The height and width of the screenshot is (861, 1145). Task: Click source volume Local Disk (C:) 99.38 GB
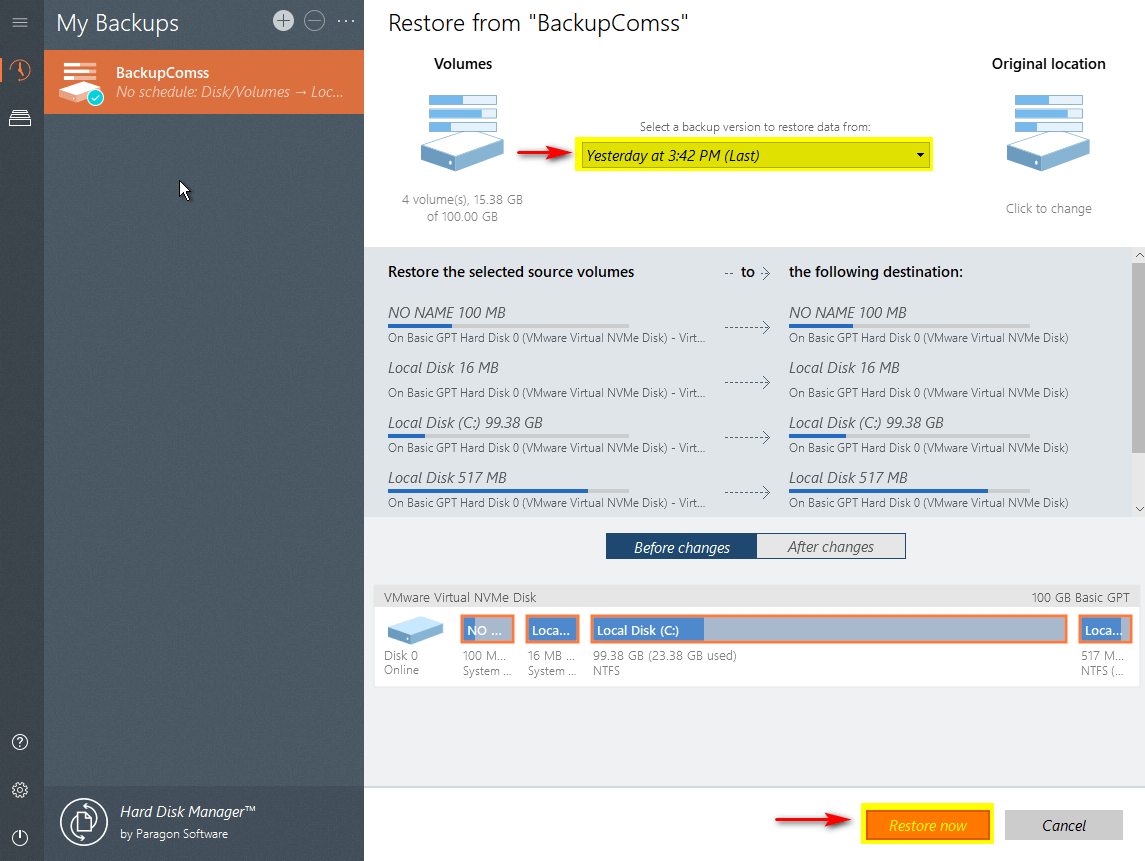[x=546, y=435]
